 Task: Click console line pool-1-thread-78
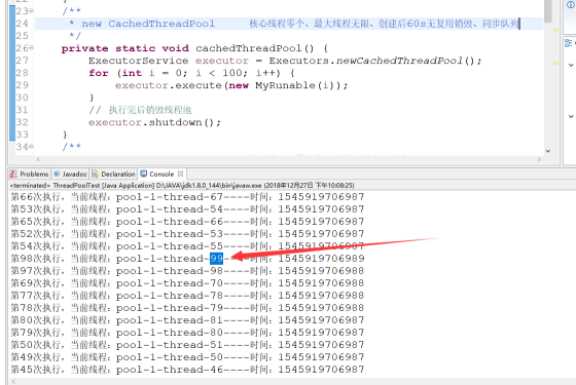click(x=187, y=295)
